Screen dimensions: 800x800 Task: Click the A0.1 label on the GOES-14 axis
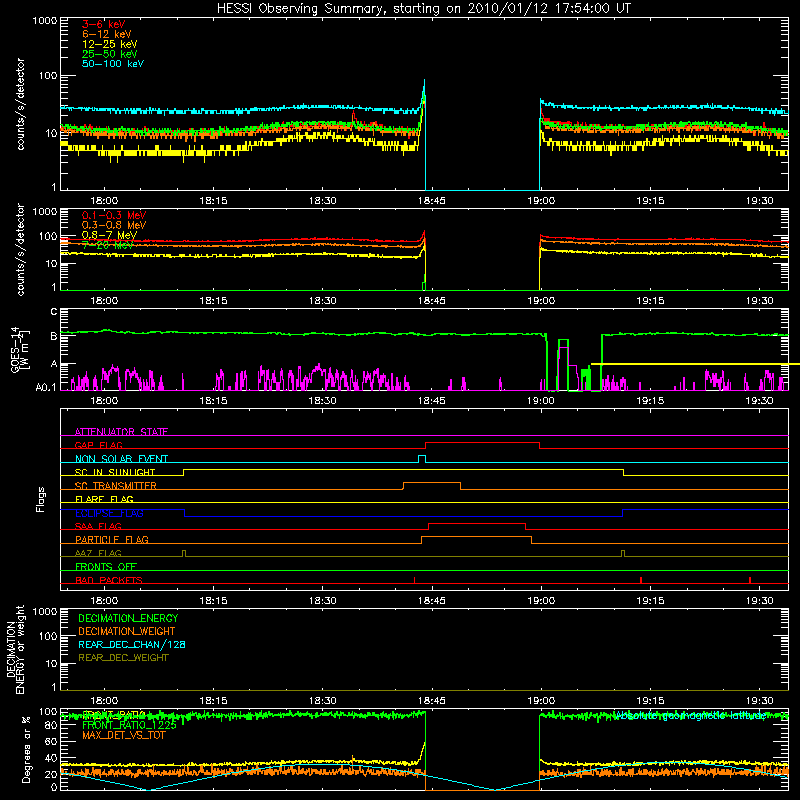(x=46, y=388)
